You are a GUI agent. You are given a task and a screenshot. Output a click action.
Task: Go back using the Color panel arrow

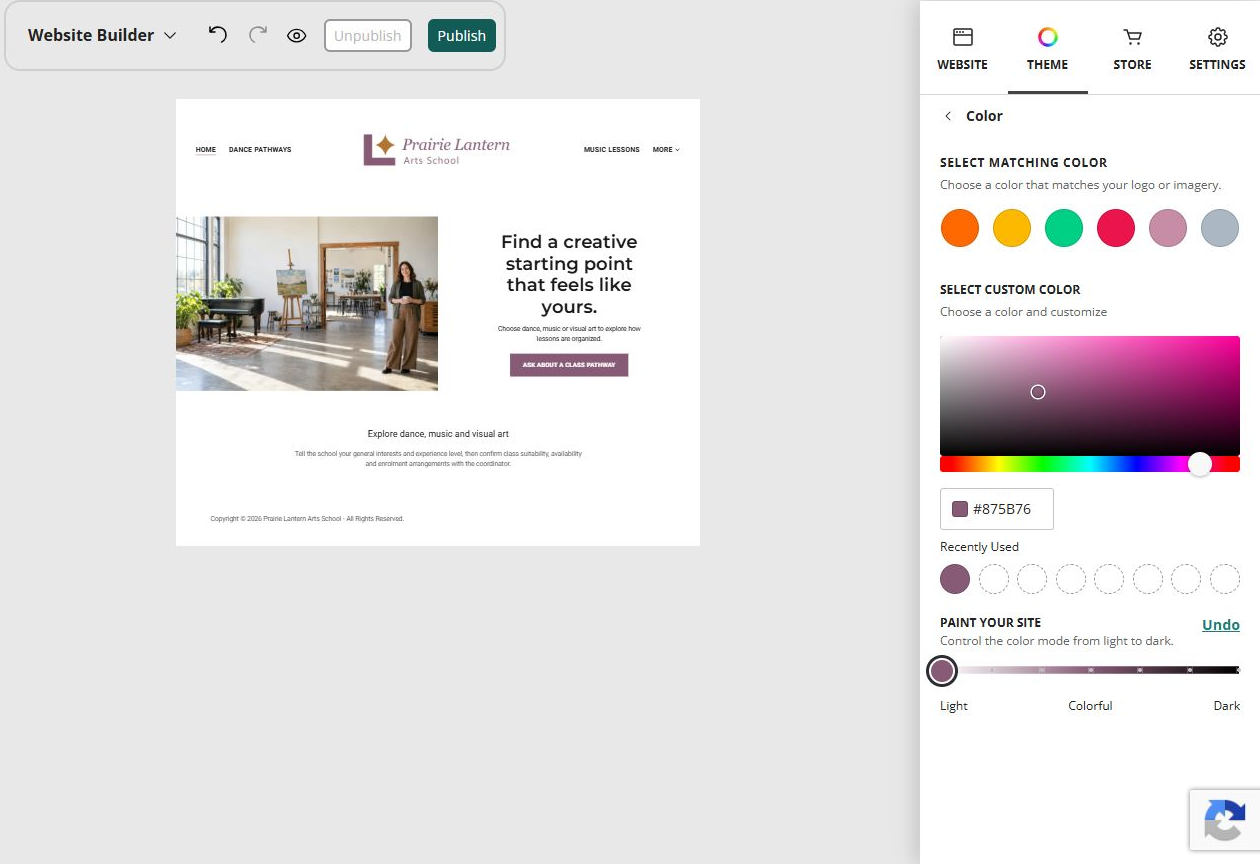click(x=948, y=116)
